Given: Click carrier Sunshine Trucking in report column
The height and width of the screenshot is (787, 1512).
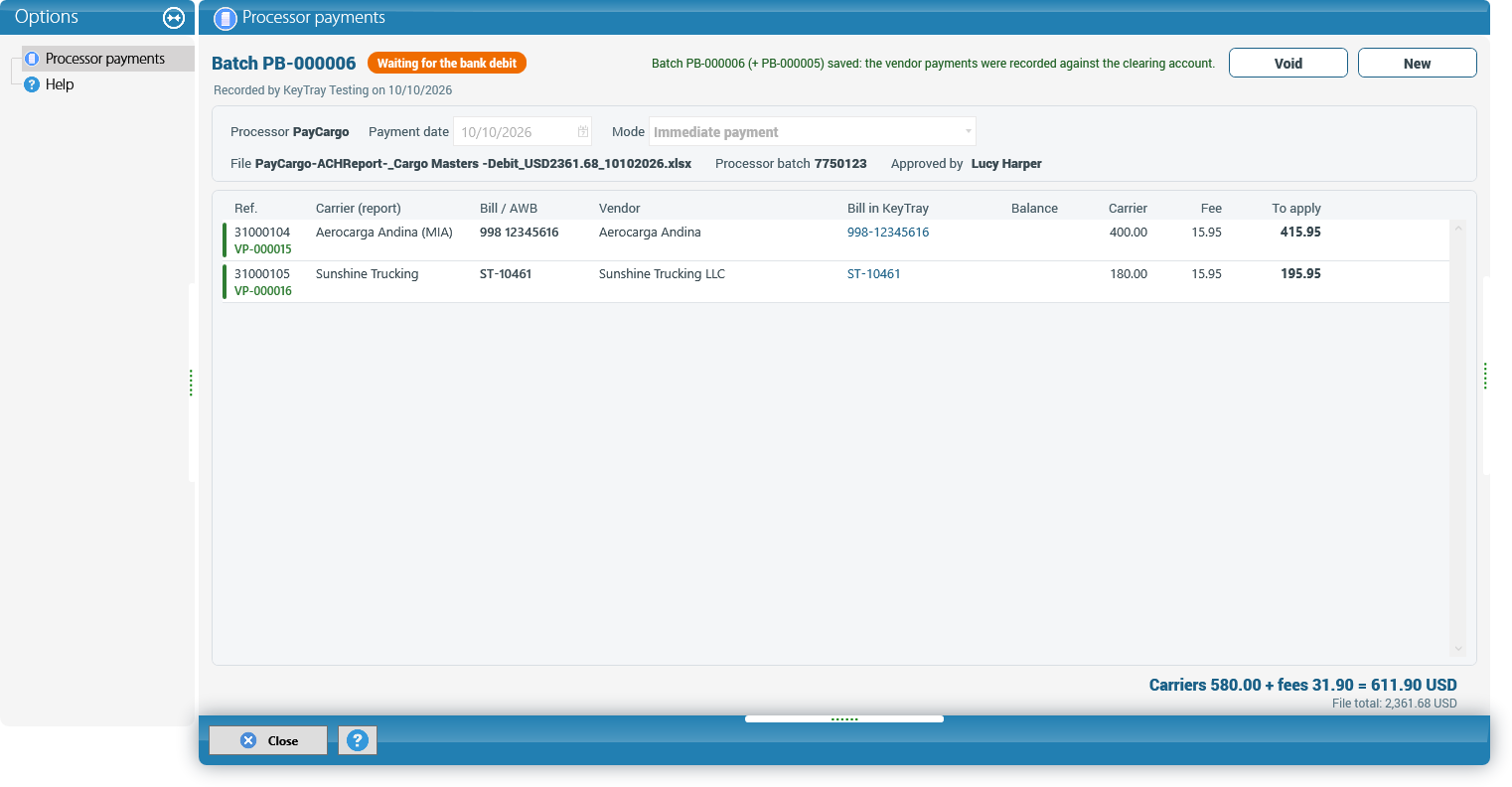Looking at the screenshot, I should 368,274.
